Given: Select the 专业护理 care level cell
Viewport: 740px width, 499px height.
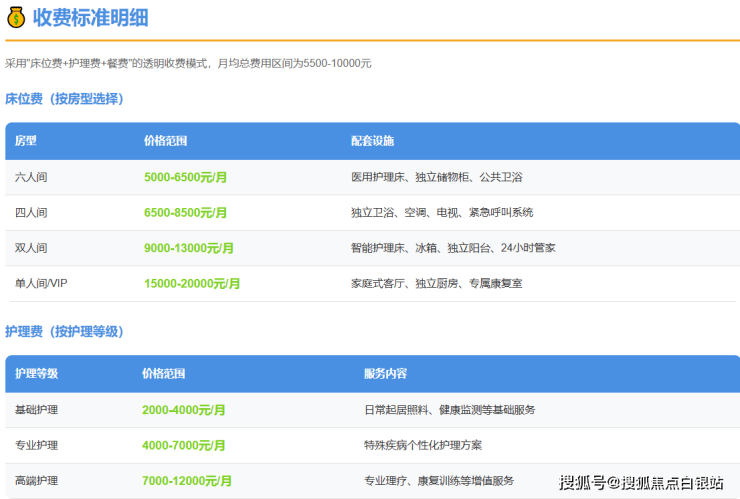Looking at the screenshot, I should (x=36, y=445).
